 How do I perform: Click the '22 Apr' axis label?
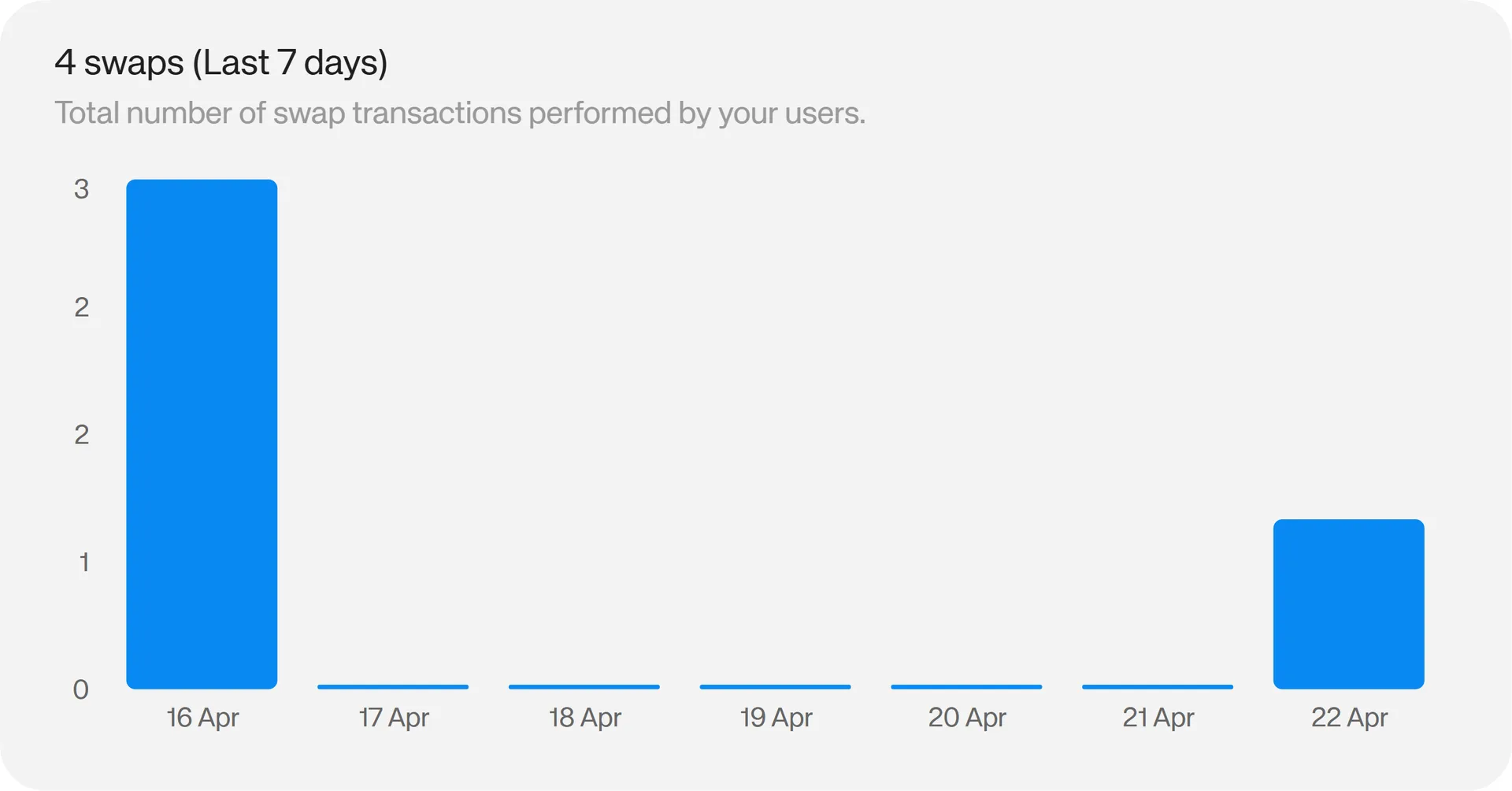[x=1349, y=718]
